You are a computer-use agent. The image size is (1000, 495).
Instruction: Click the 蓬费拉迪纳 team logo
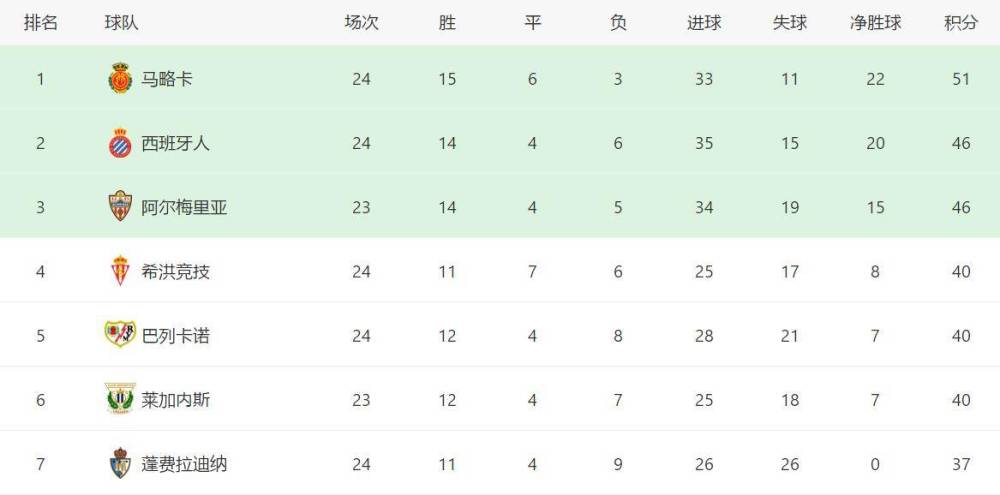point(120,463)
